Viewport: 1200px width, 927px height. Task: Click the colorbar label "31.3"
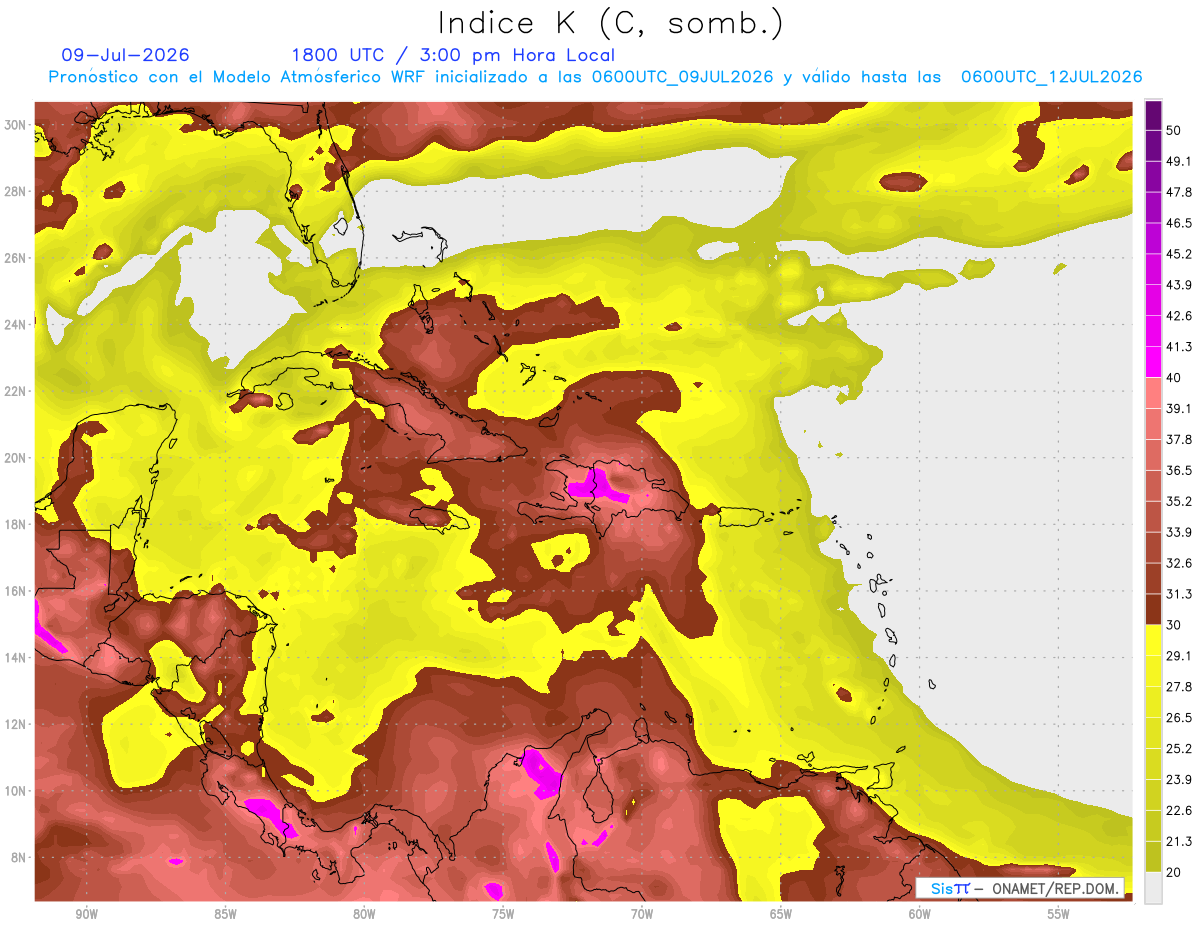pyautogui.click(x=1179, y=594)
